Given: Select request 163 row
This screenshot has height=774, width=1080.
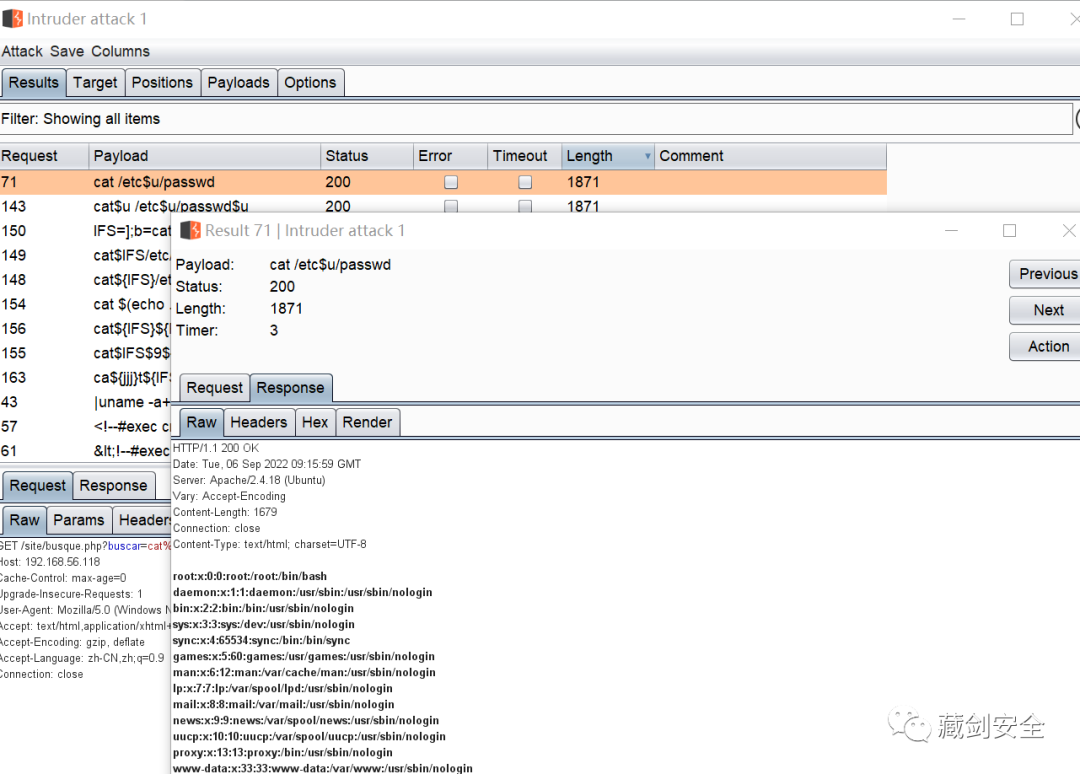Looking at the screenshot, I should (x=85, y=377).
